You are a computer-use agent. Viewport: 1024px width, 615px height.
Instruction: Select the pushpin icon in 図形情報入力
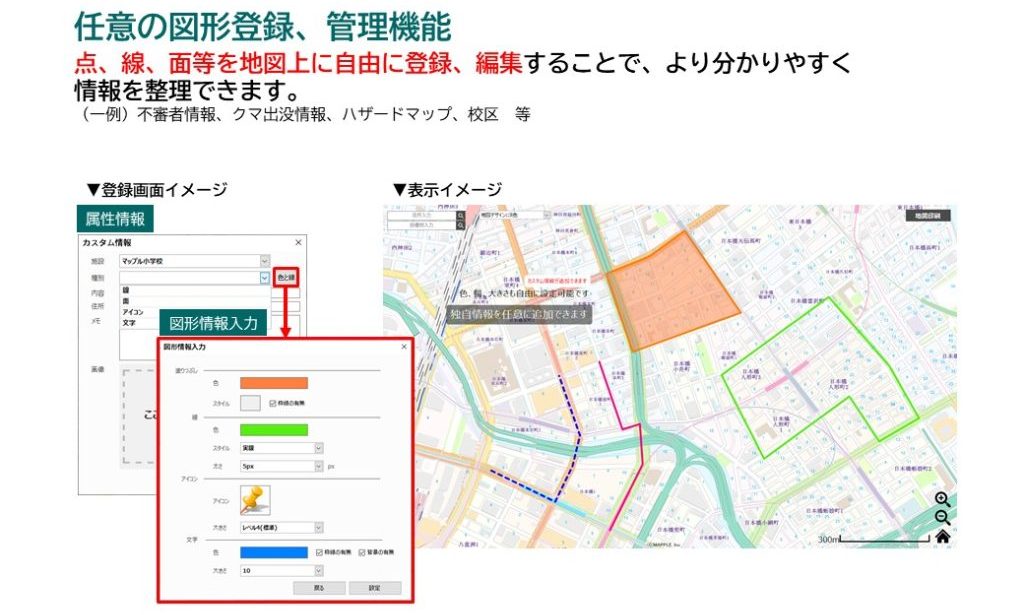click(255, 499)
